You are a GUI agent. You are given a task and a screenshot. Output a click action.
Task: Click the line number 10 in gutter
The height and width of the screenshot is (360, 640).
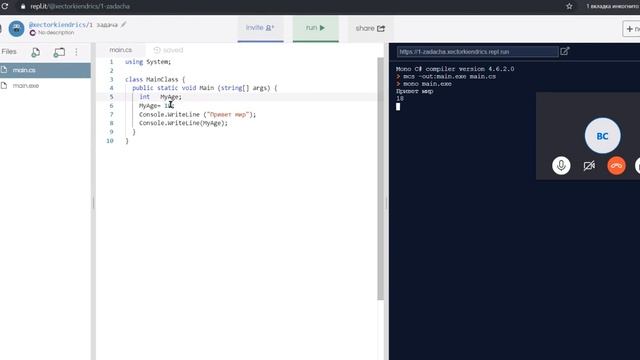click(x=110, y=141)
